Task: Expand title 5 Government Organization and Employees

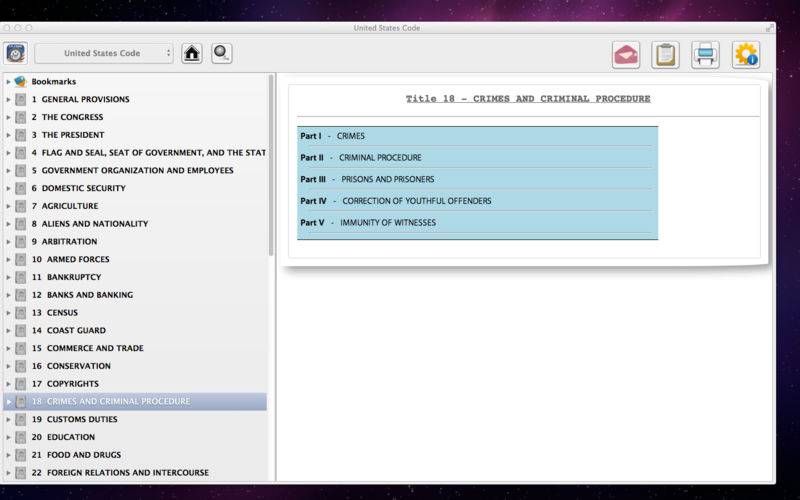Action: pos(8,170)
